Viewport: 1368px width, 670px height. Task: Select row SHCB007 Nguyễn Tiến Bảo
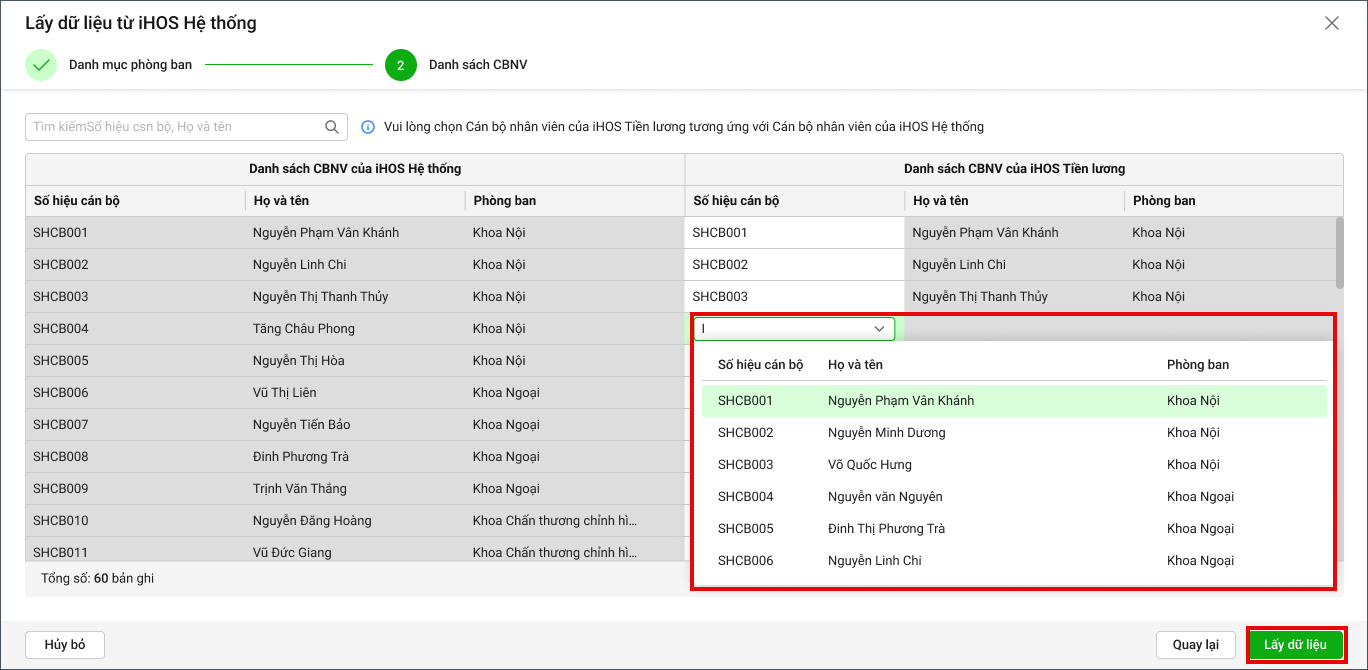click(x=355, y=425)
